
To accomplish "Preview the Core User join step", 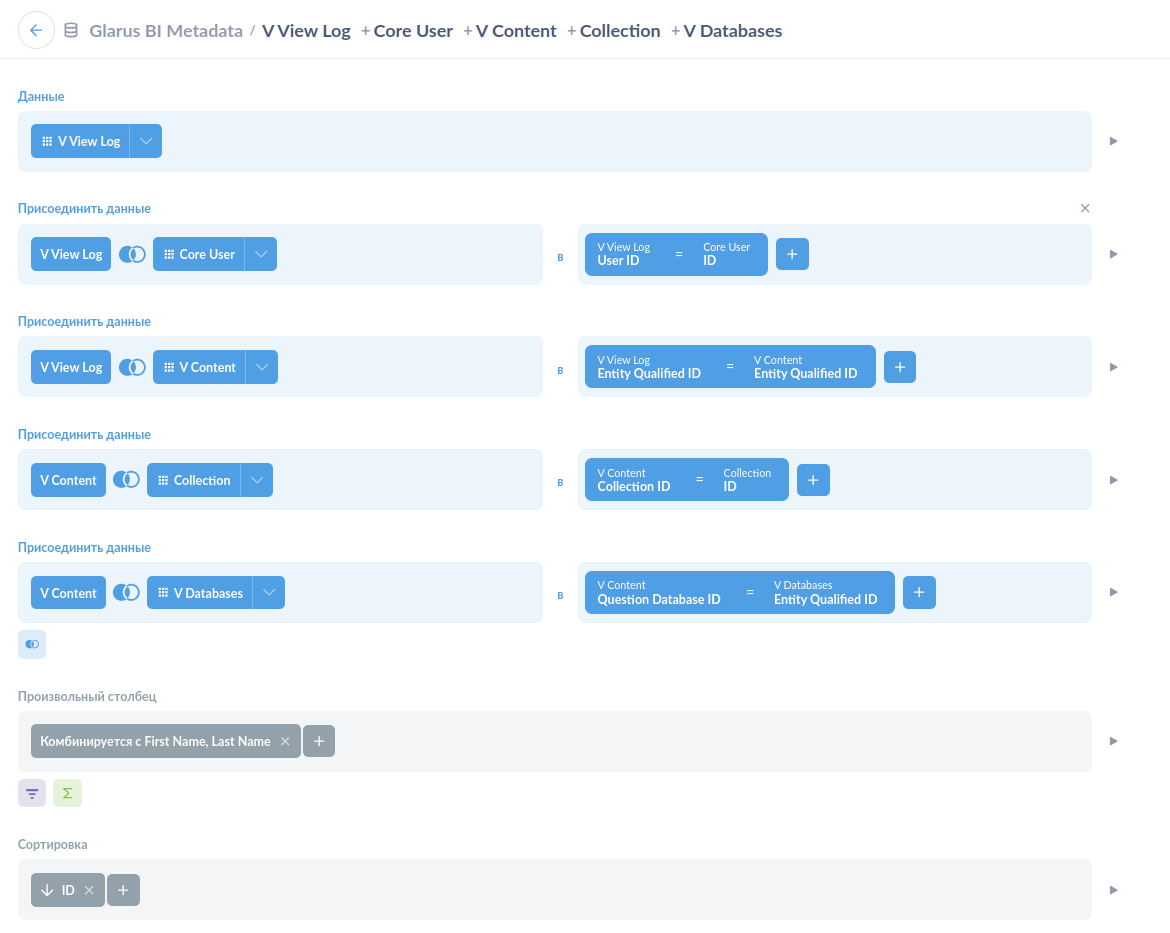I will [1113, 255].
